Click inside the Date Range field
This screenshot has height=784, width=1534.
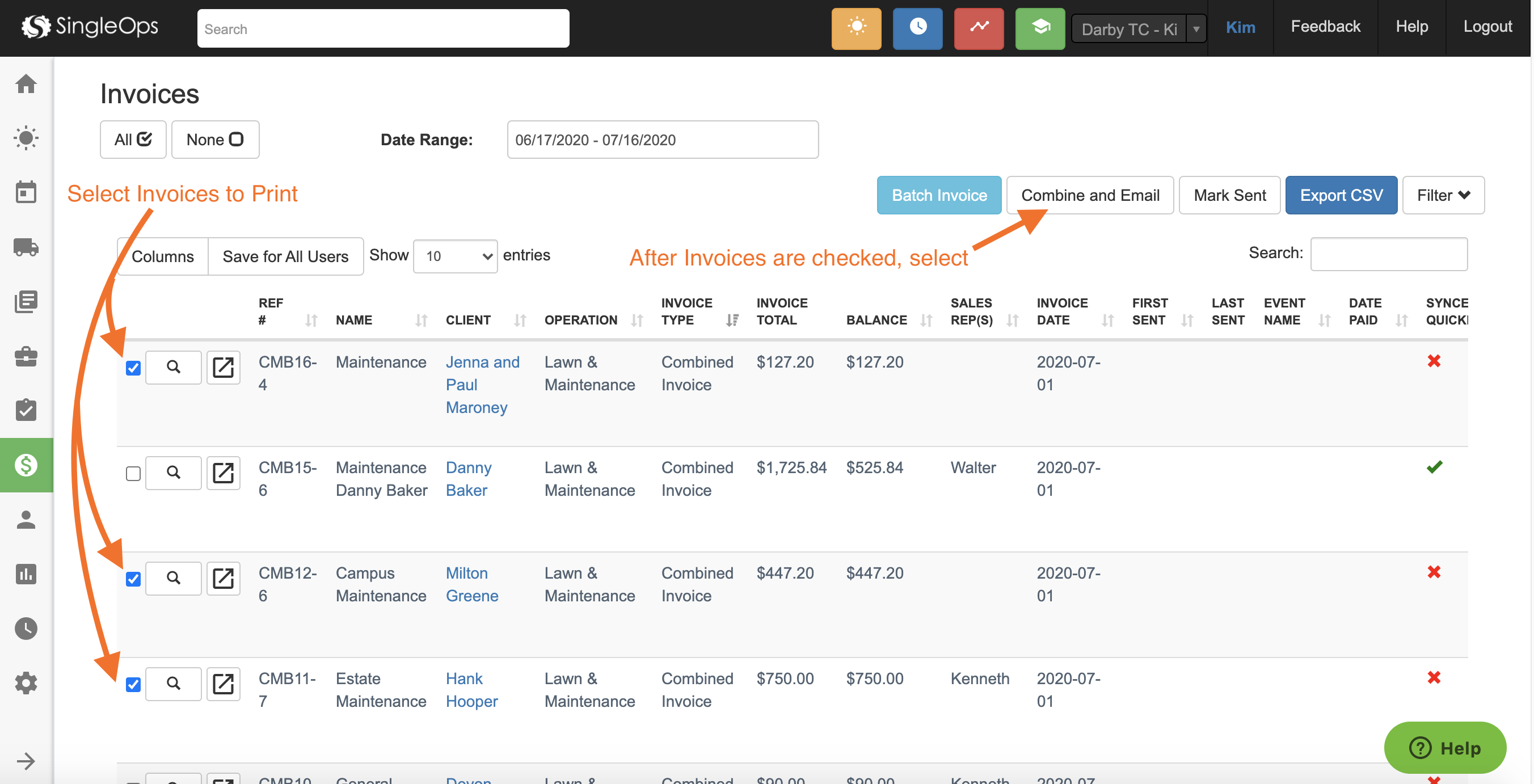tap(662, 140)
